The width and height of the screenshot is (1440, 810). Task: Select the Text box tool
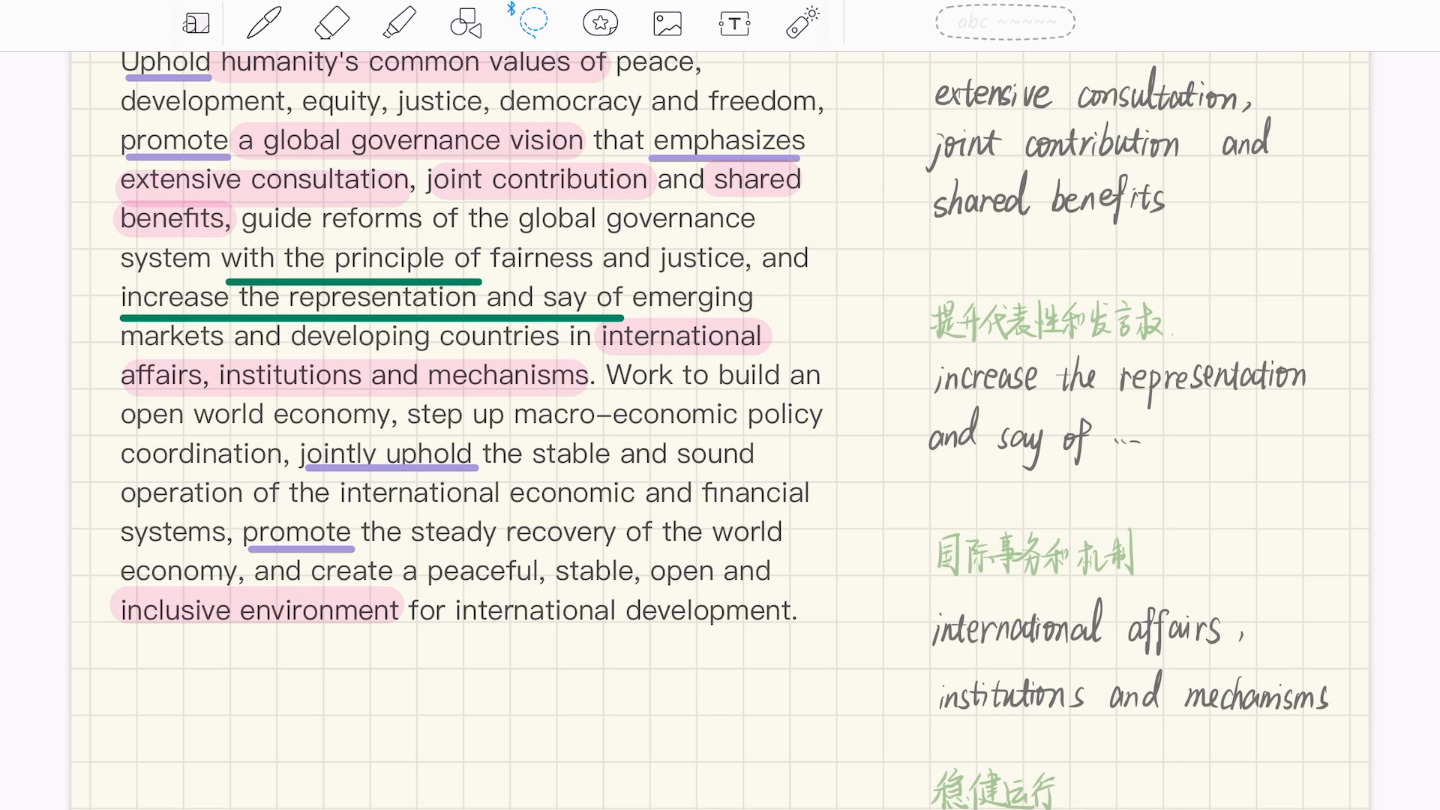pos(735,24)
